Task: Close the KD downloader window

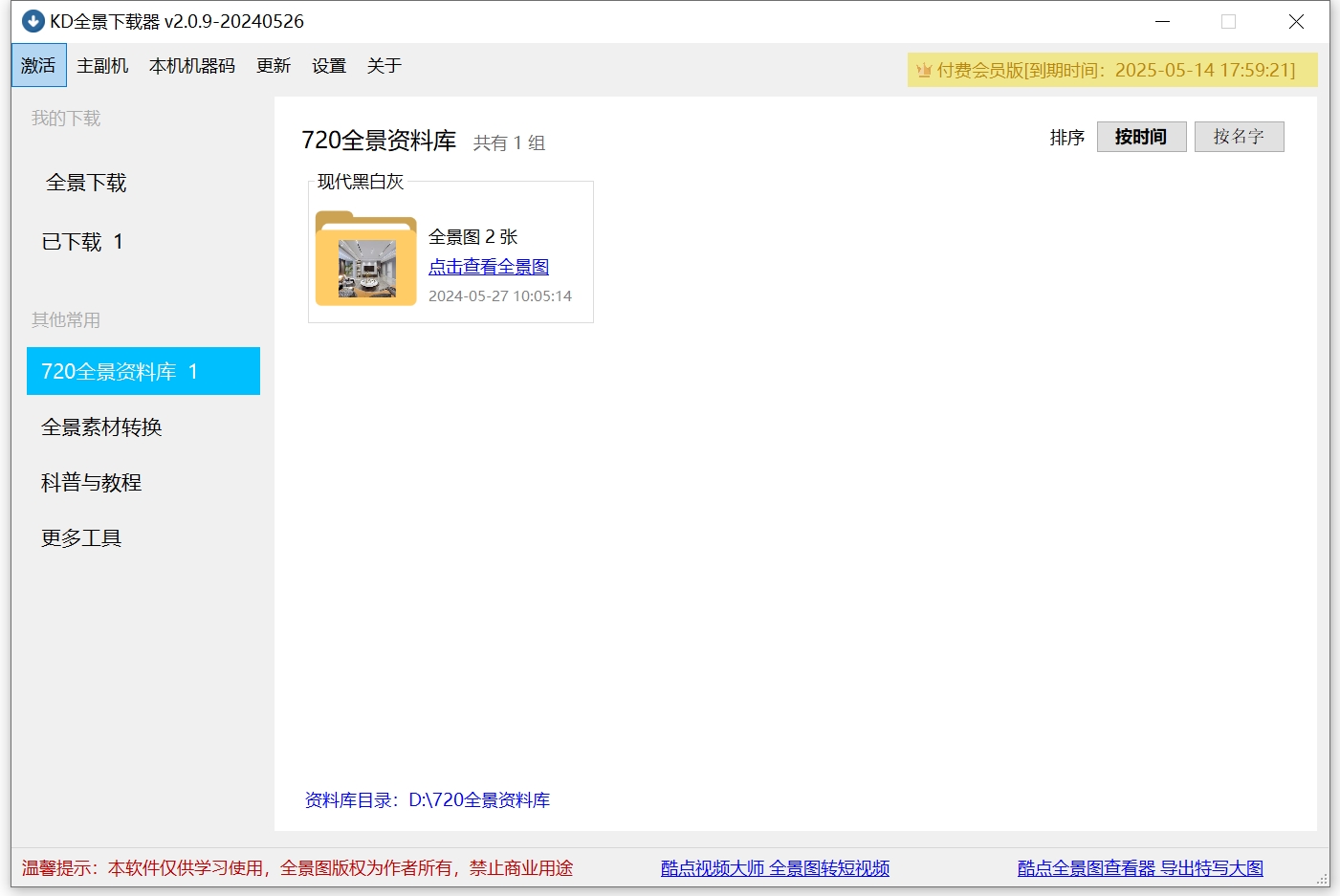Action: [1296, 21]
